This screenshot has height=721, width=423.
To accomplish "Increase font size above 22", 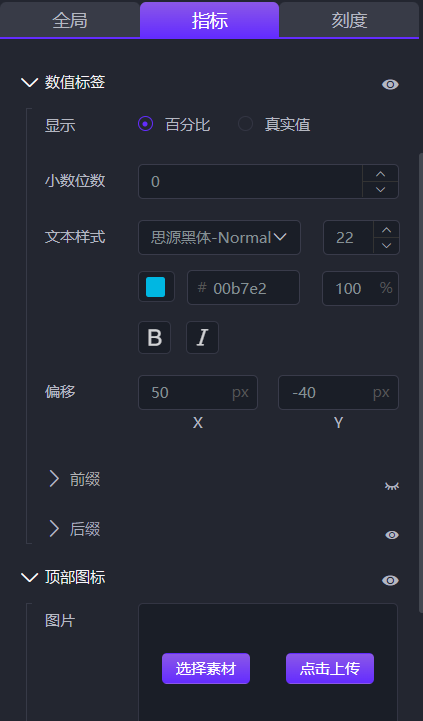I will coord(387,229).
